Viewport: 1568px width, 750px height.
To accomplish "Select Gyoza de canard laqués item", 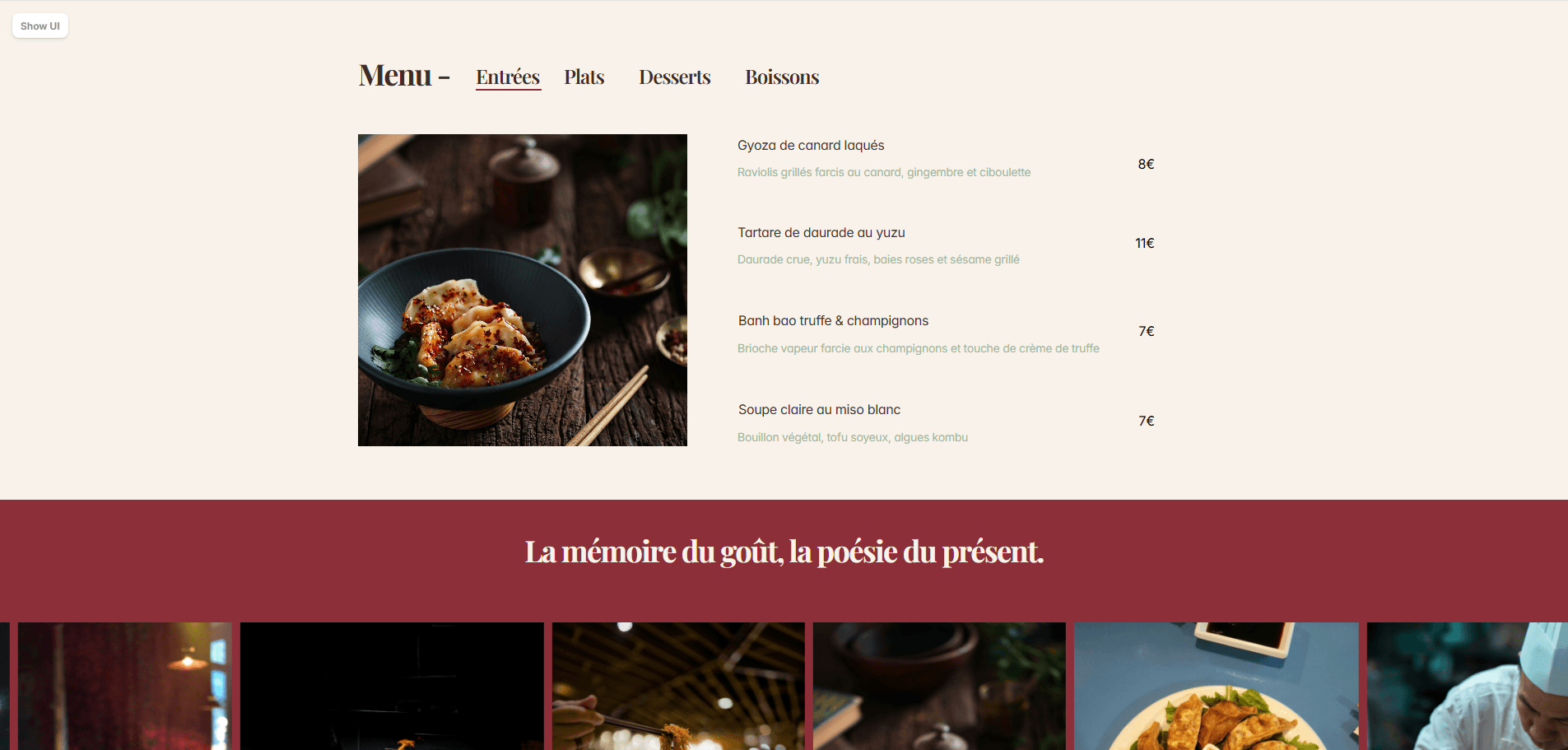I will (811, 146).
